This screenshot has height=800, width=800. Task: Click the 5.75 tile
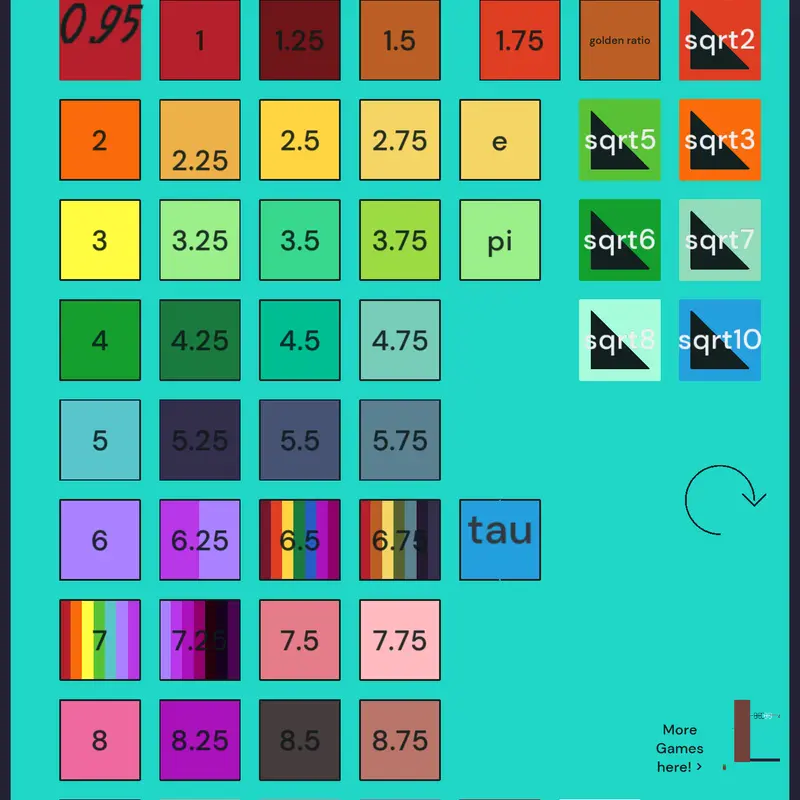(400, 440)
